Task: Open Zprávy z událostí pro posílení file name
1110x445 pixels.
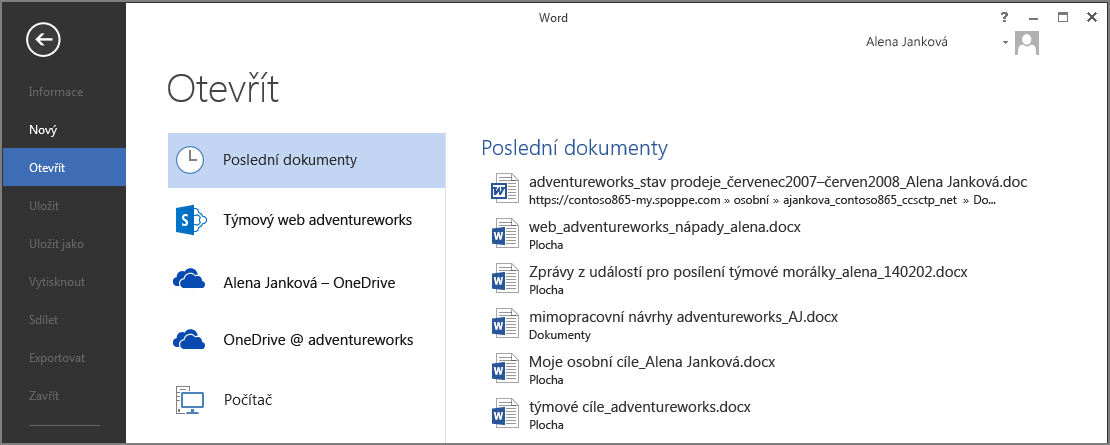Action: click(748, 272)
